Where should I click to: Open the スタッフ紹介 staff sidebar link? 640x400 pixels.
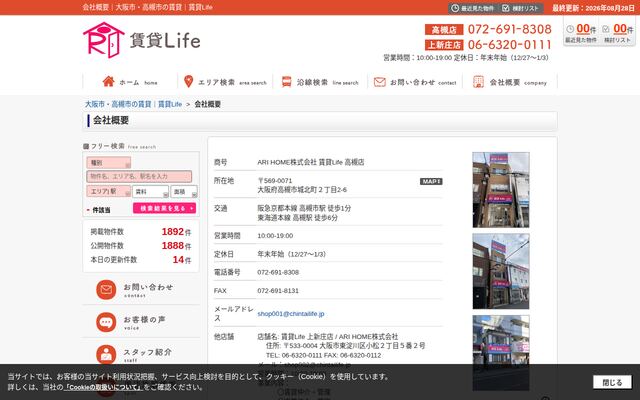point(141,354)
